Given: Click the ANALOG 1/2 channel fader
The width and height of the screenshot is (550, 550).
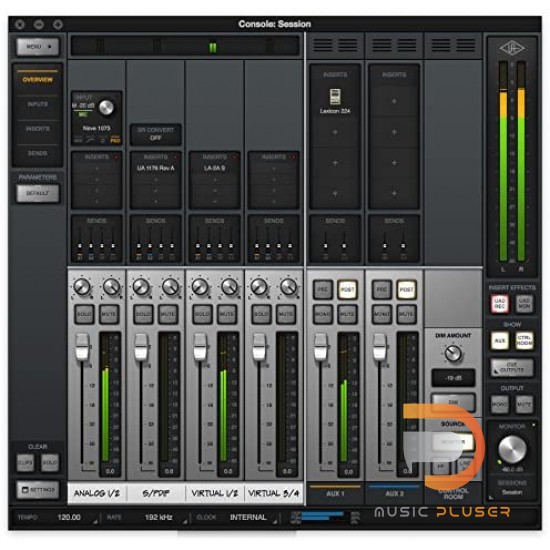Looking at the screenshot, I should [x=82, y=347].
